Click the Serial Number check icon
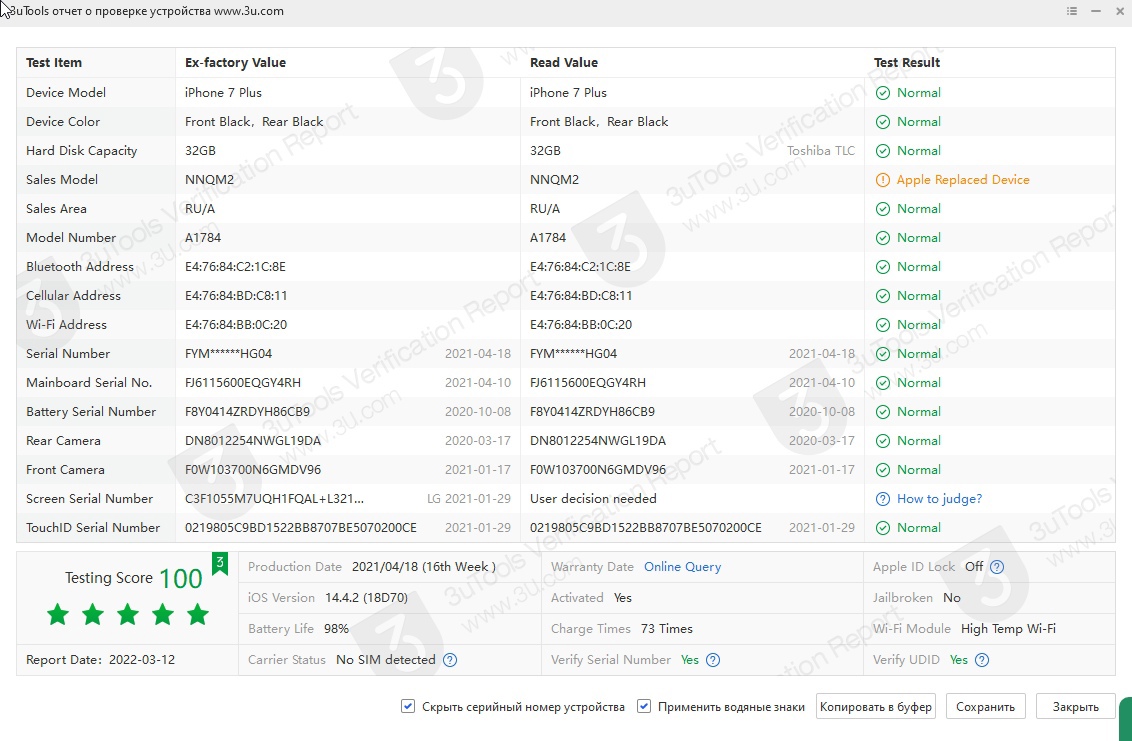This screenshot has height=741, width=1132. pyautogui.click(x=882, y=354)
